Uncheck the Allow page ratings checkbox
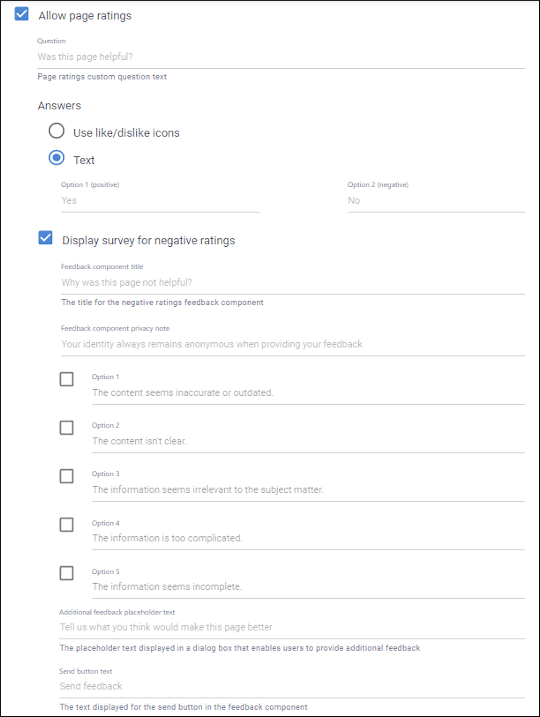 point(21,14)
